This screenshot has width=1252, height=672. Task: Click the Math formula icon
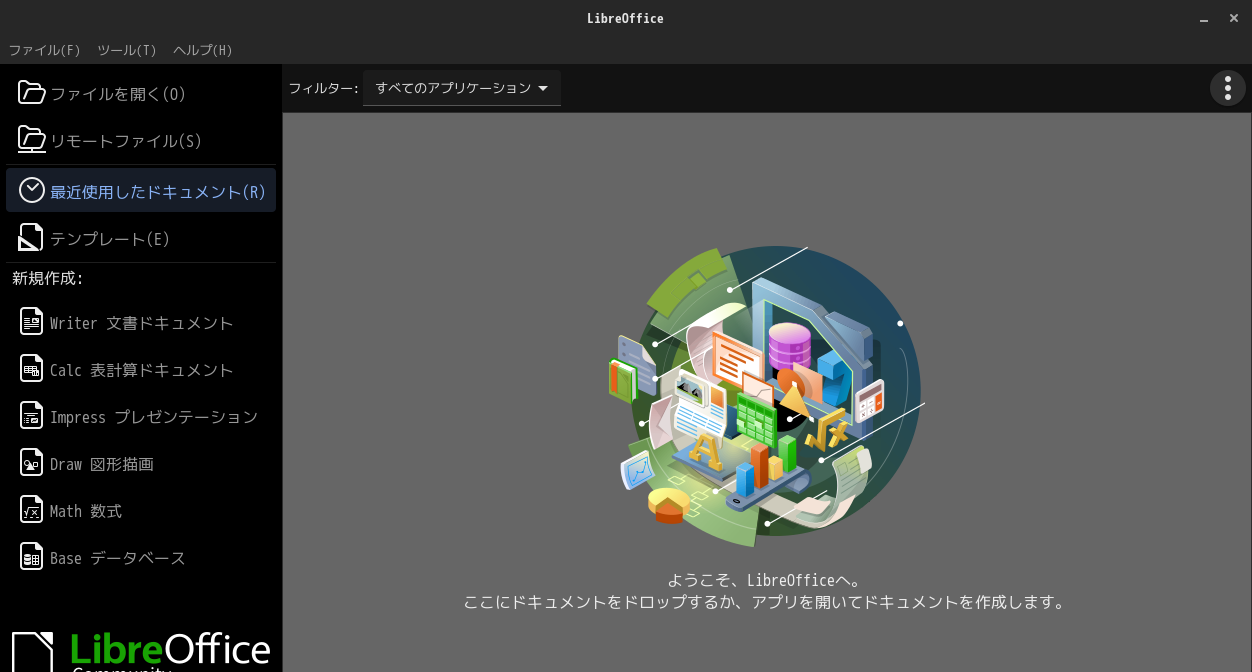(x=32, y=510)
